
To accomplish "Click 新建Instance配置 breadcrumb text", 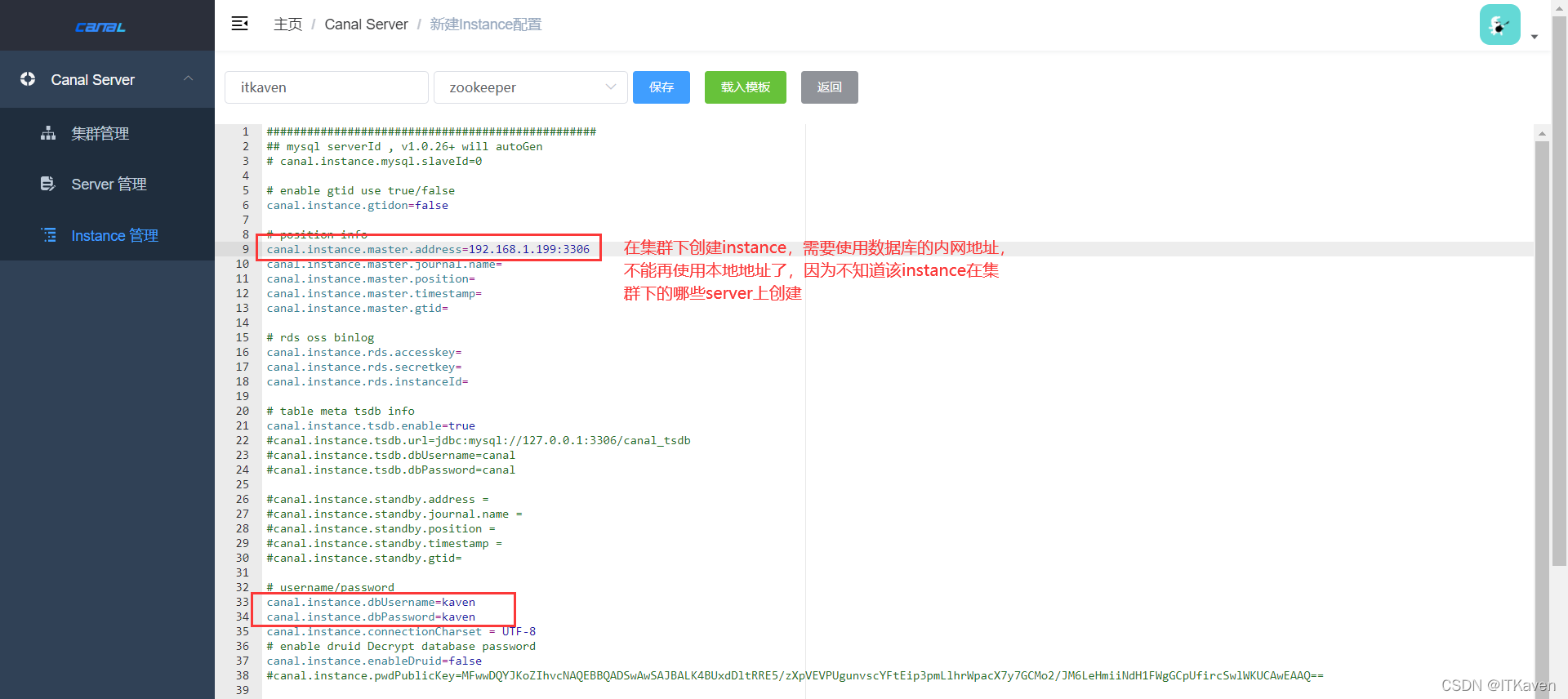I will click(x=486, y=24).
